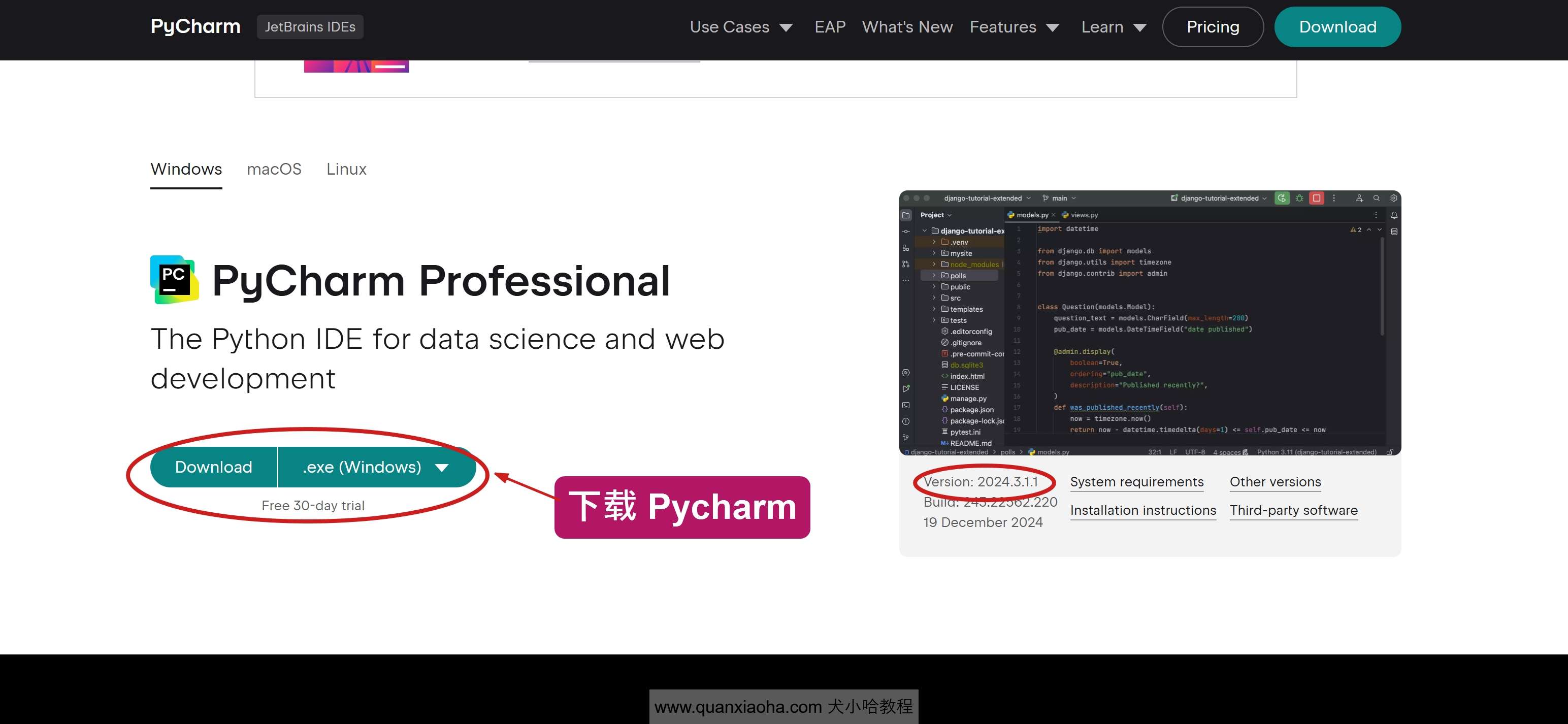Click the PyCharm logo icon

[x=174, y=280]
